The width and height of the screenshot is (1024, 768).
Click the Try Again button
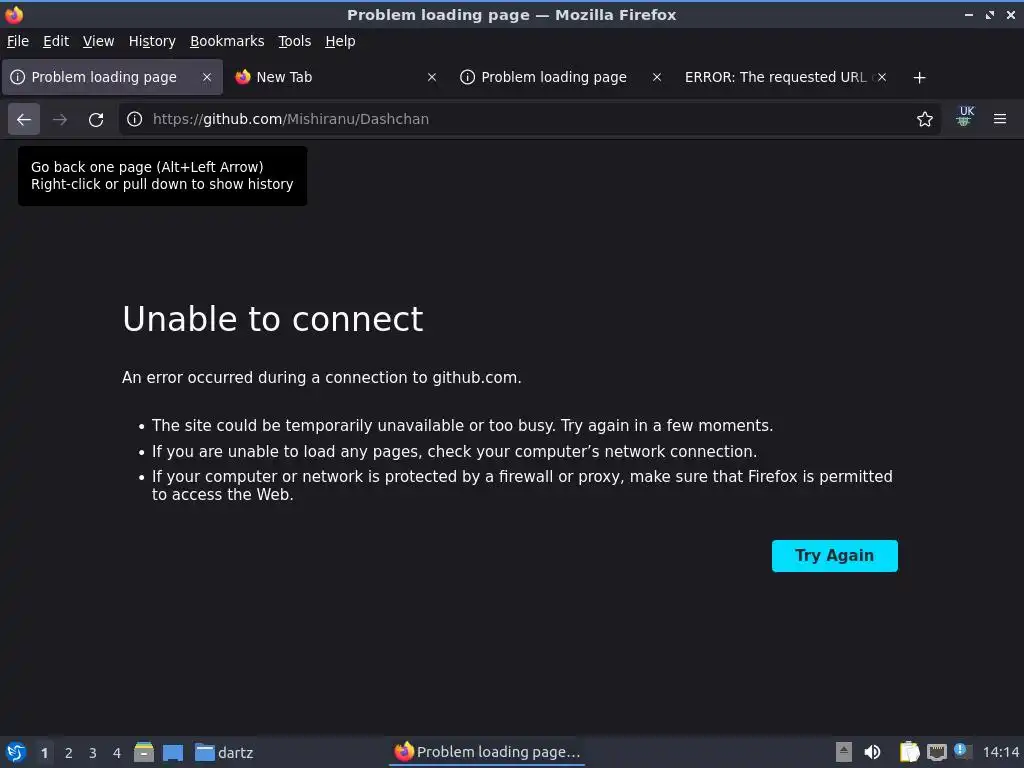pos(835,556)
